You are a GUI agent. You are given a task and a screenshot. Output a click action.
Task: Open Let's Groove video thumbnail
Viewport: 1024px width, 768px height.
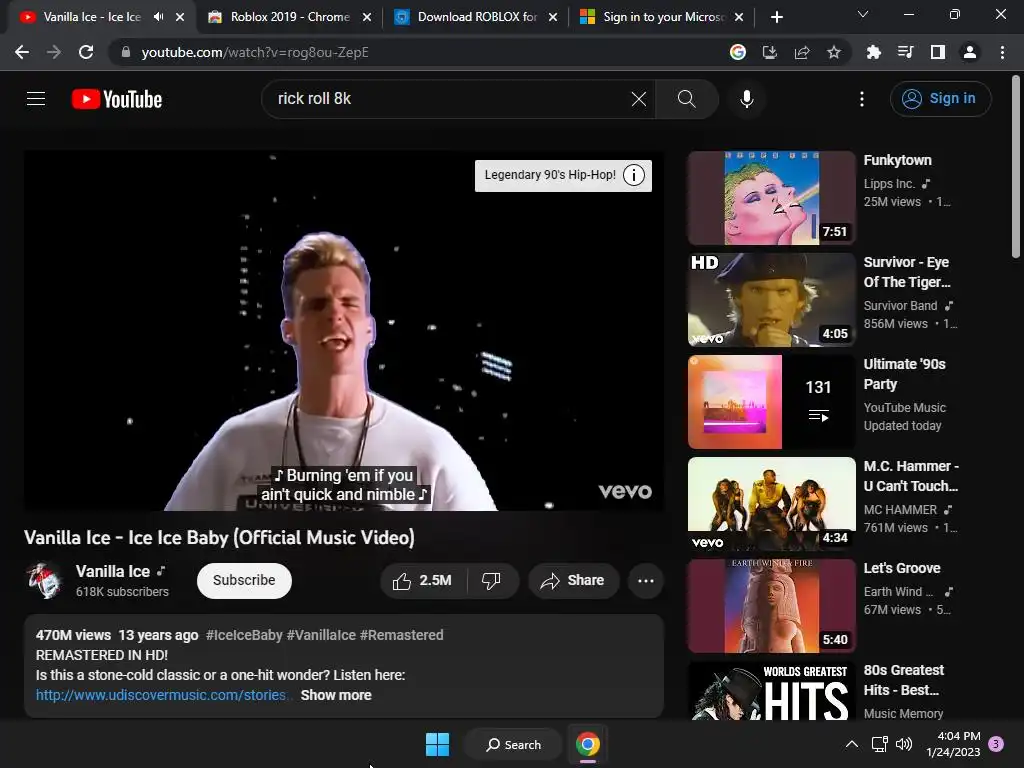coord(771,605)
